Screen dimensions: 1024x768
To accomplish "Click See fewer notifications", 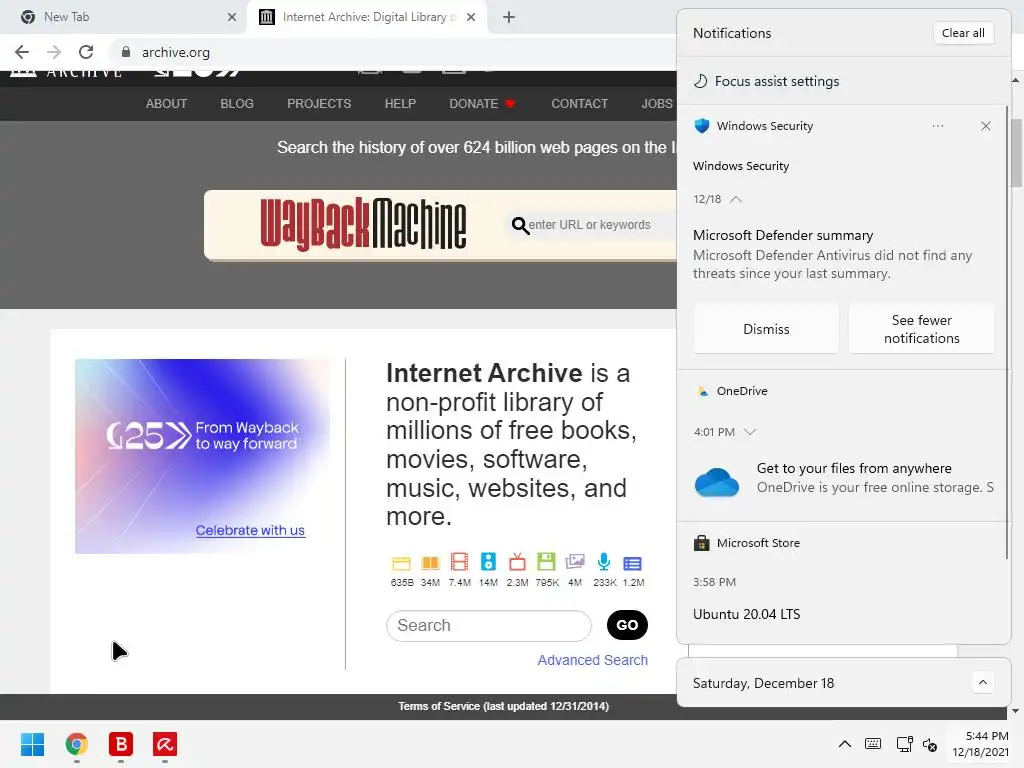I will click(921, 329).
